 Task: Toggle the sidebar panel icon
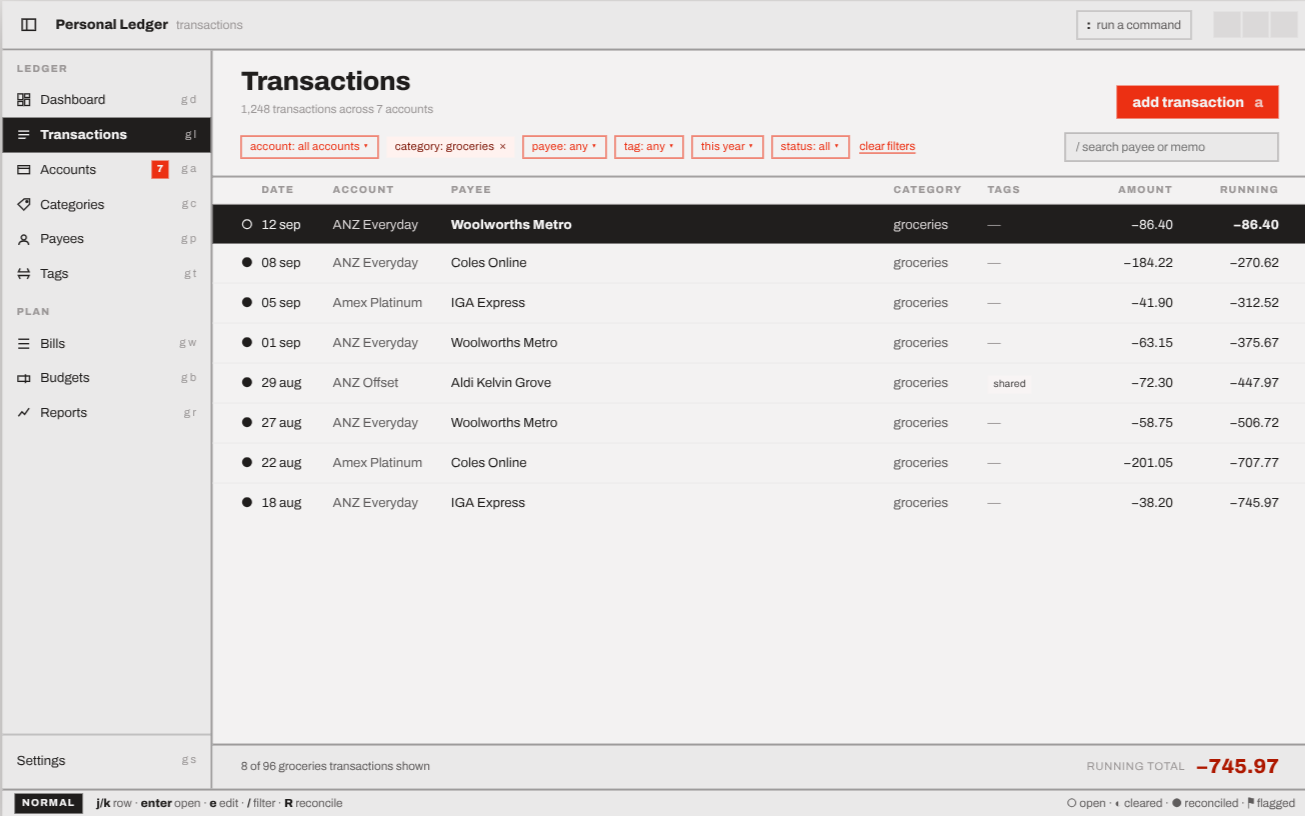(x=29, y=24)
